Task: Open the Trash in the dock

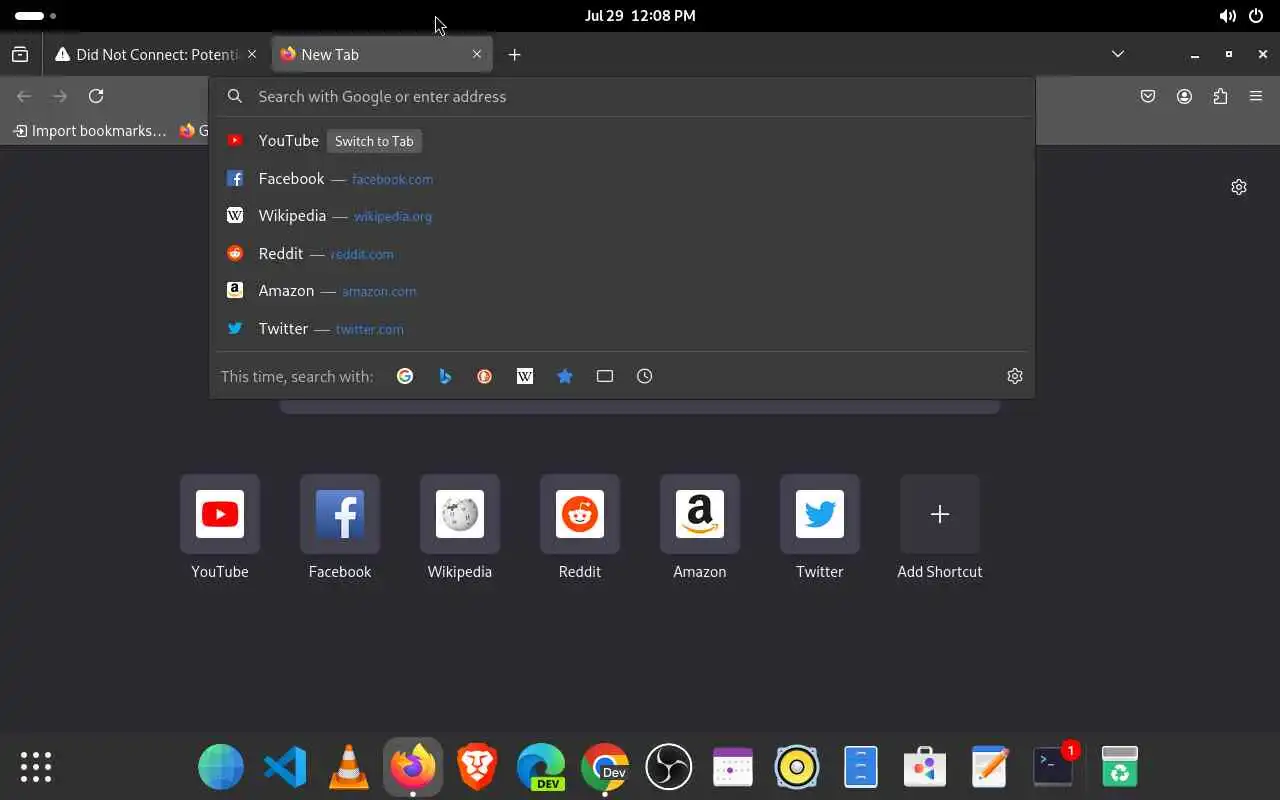Action: point(1120,767)
